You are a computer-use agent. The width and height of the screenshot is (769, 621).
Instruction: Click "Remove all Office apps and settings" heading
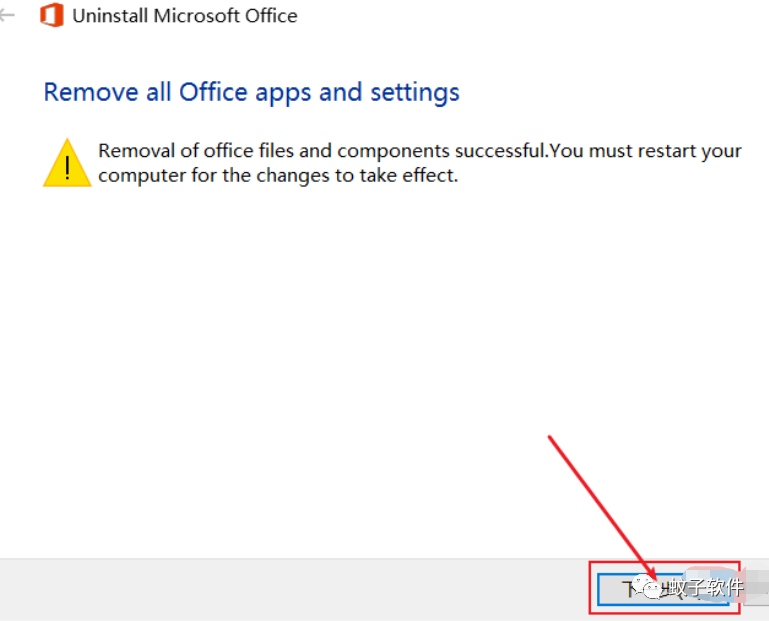point(252,92)
